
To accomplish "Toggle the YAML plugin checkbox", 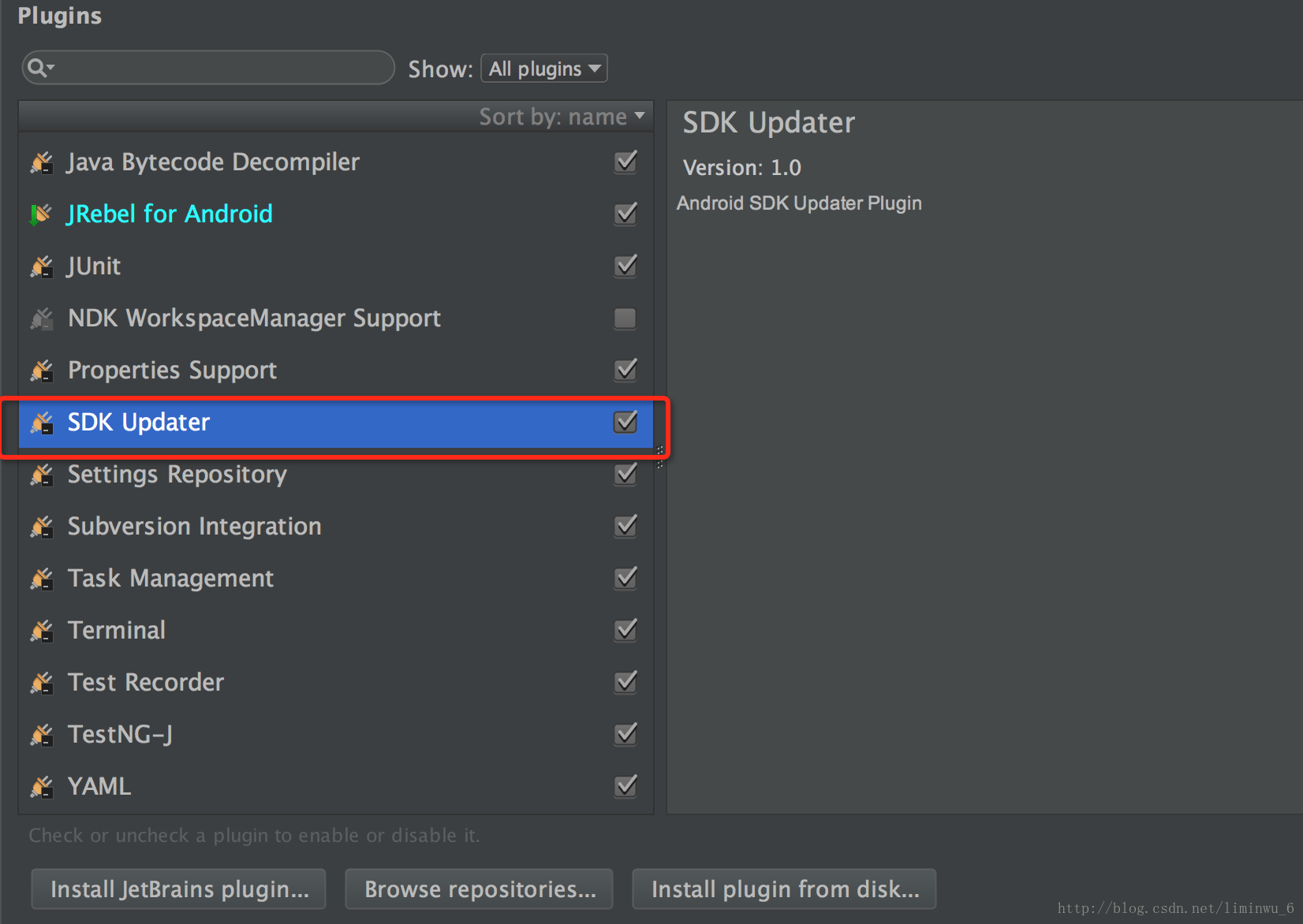I will 625,786.
